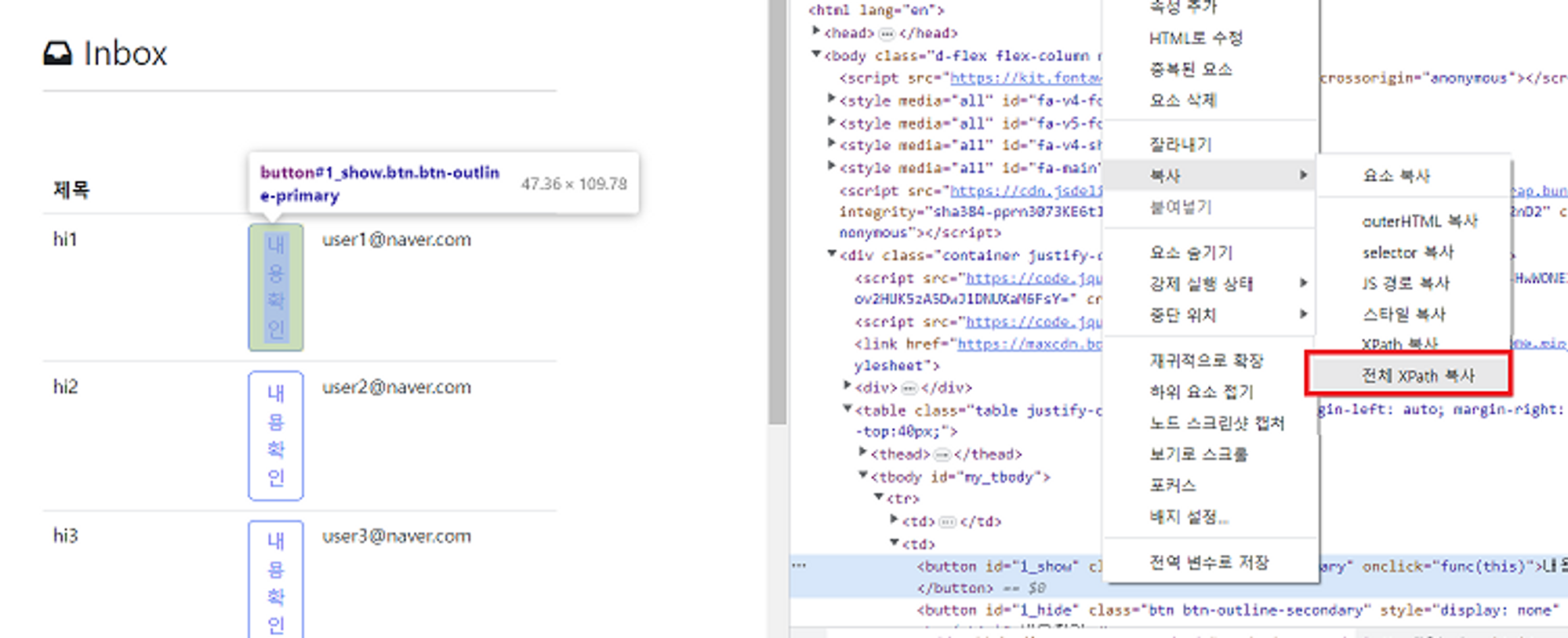The height and width of the screenshot is (638, 1568).
Task: Click the 'hi1' subject cell
Action: (65, 240)
